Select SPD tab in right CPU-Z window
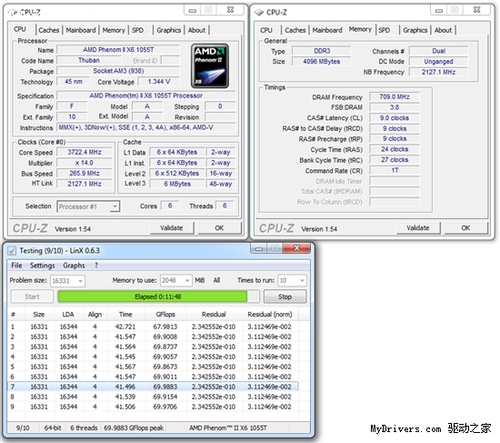The image size is (500, 443). [x=384, y=30]
